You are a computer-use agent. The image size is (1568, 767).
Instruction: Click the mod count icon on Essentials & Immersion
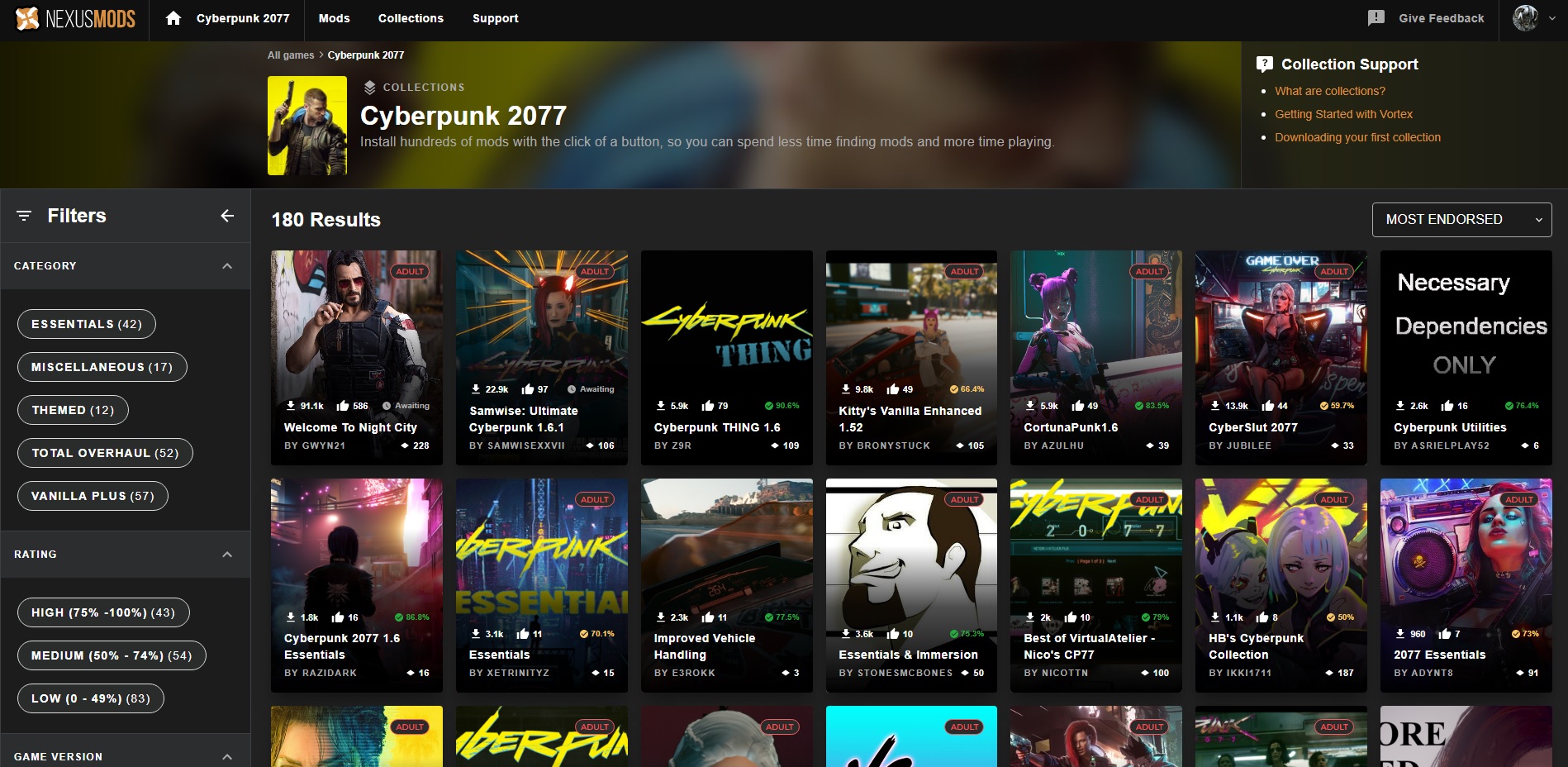click(965, 673)
